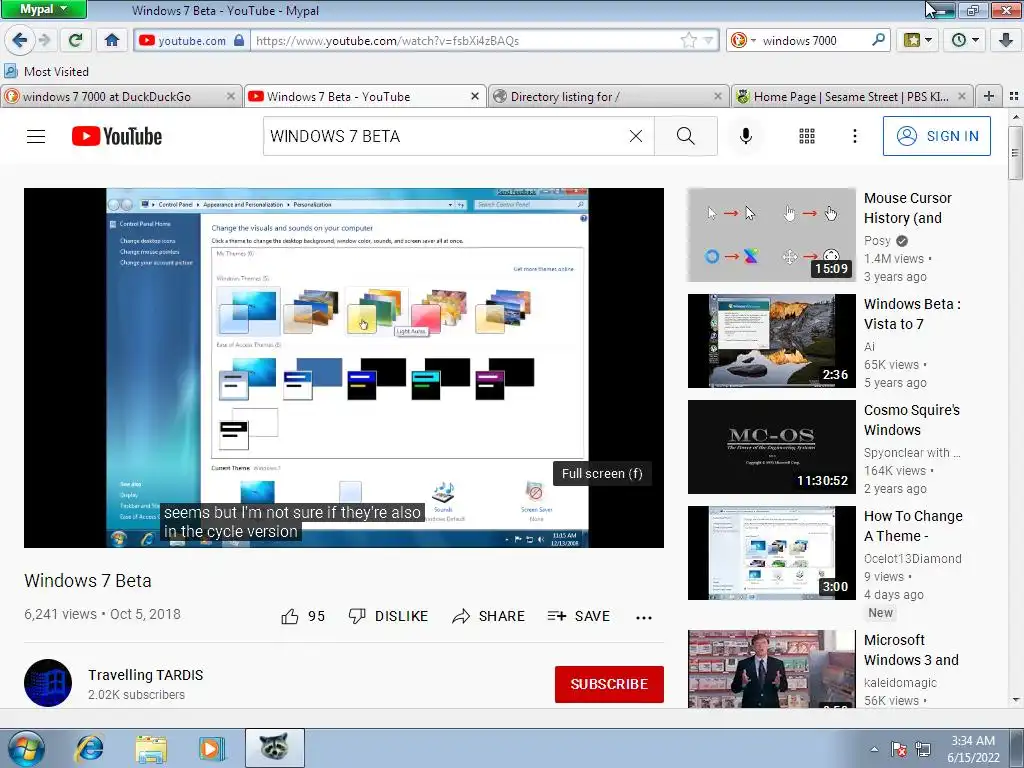Open the history clock dropdown
Screen dimensions: 1024x768
click(x=965, y=40)
